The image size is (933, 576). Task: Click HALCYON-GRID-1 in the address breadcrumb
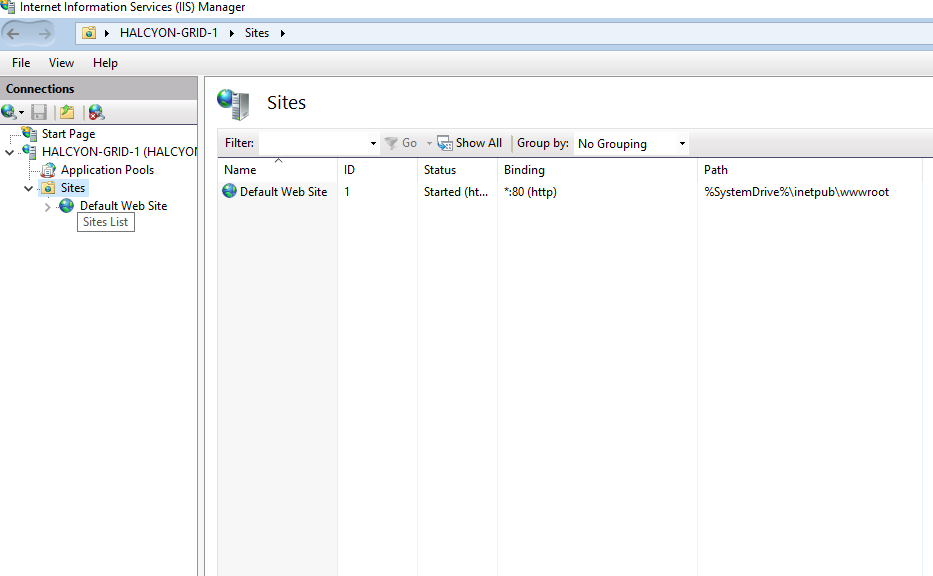point(169,33)
